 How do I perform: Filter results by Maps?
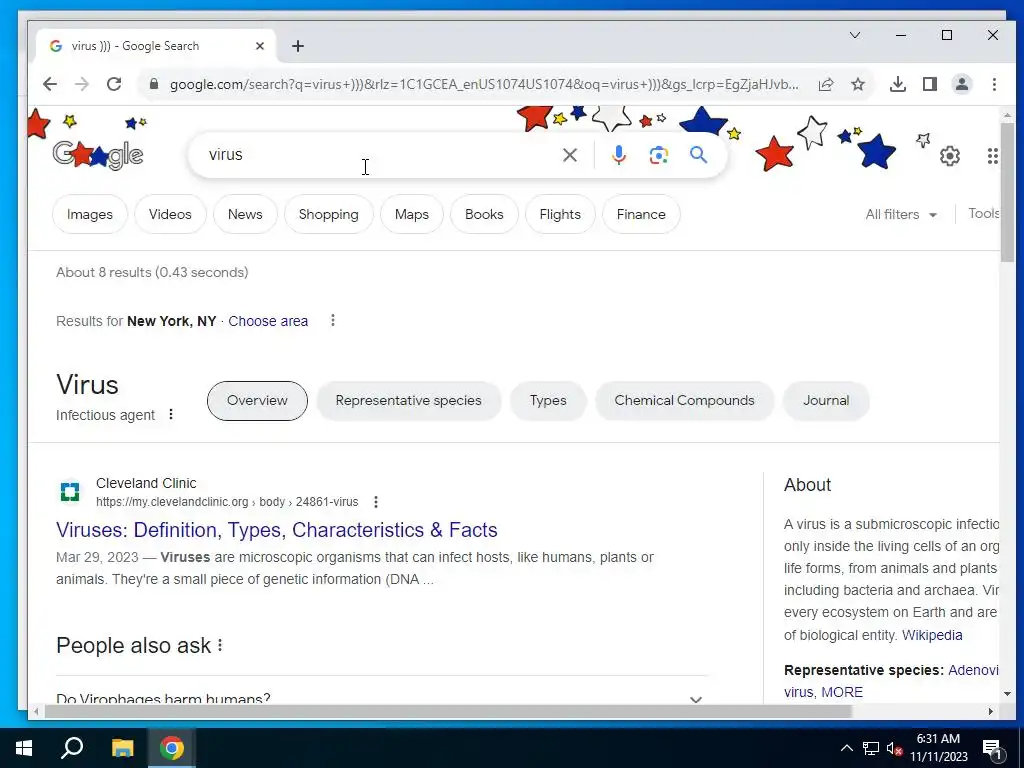pyautogui.click(x=412, y=214)
